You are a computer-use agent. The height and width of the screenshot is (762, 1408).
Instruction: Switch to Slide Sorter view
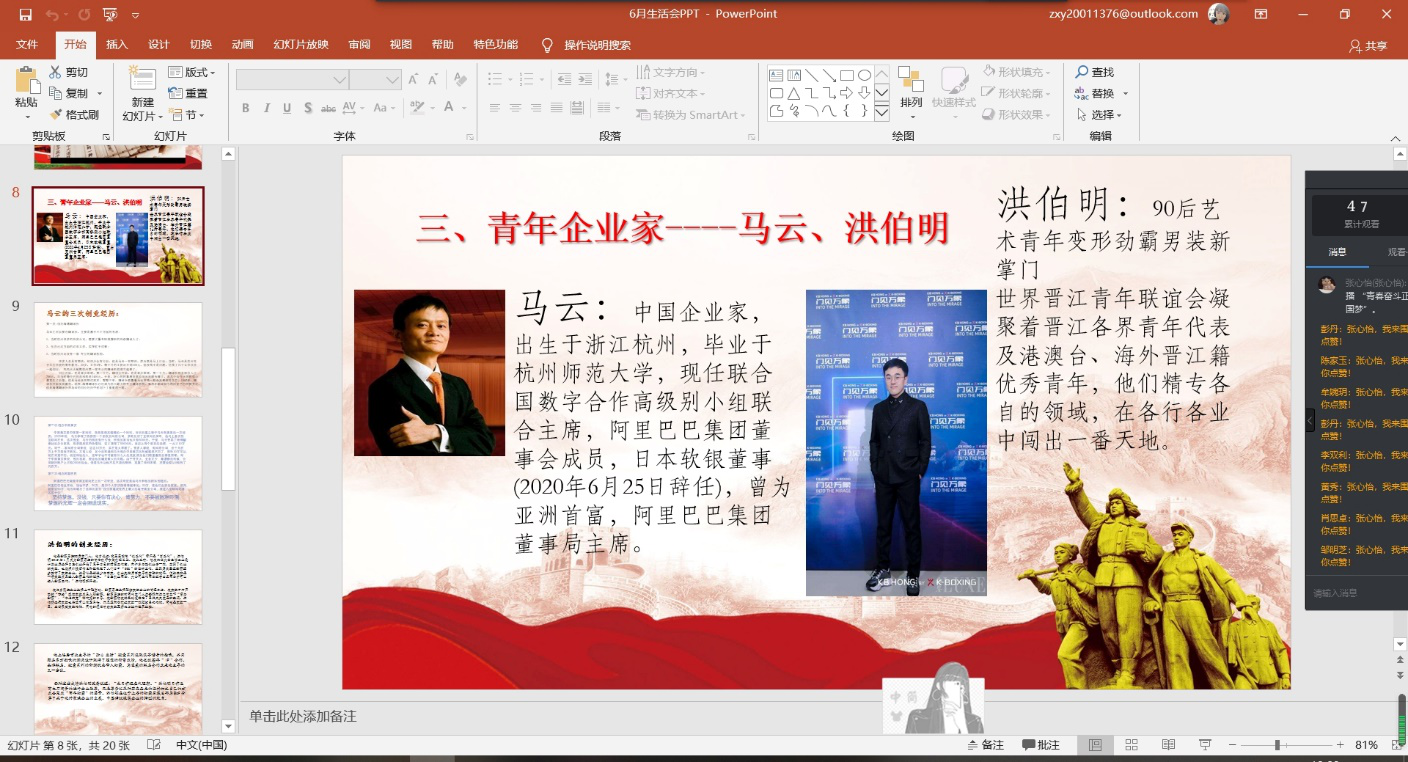(x=1132, y=745)
